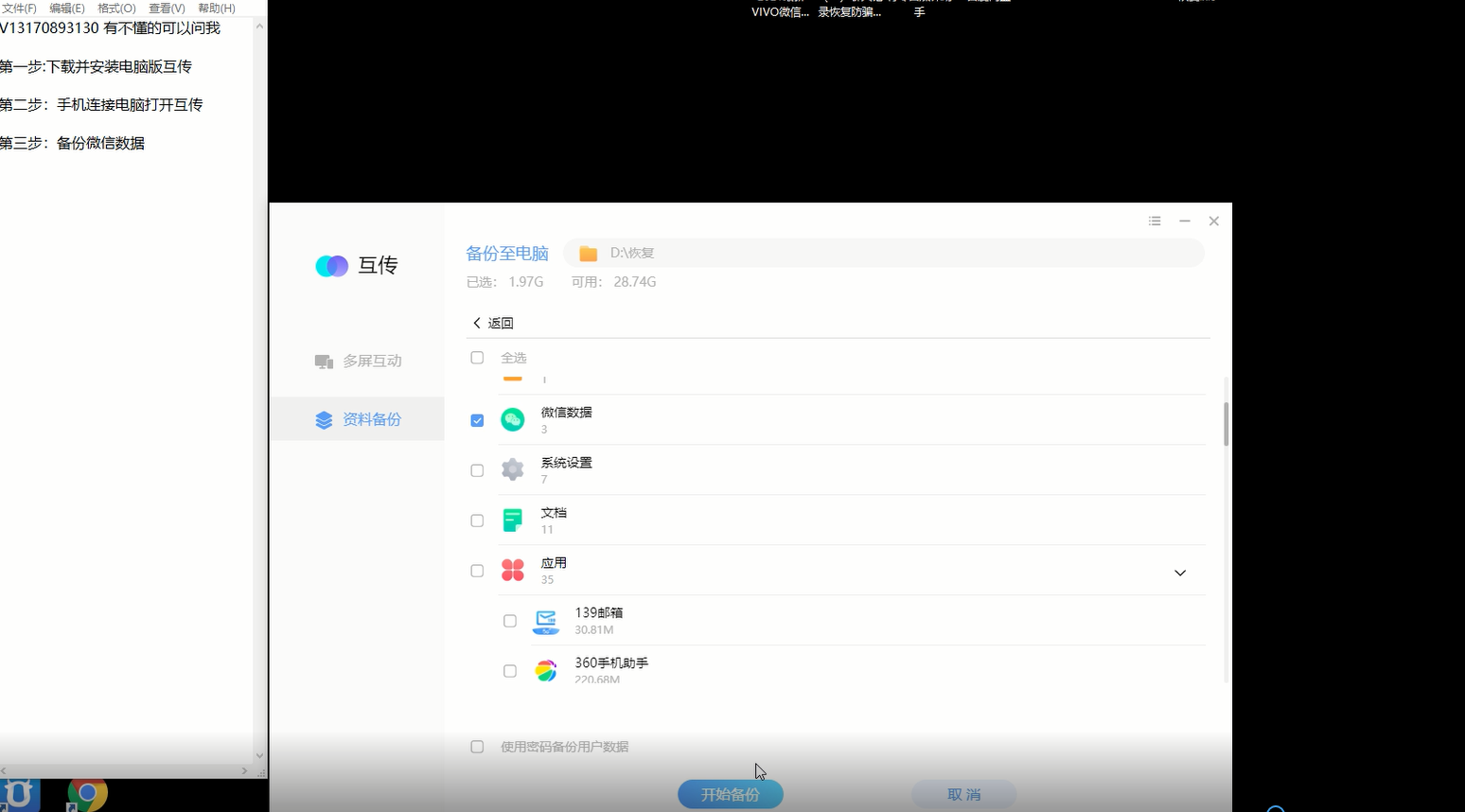Click the 微信数据 row label

[x=566, y=413]
